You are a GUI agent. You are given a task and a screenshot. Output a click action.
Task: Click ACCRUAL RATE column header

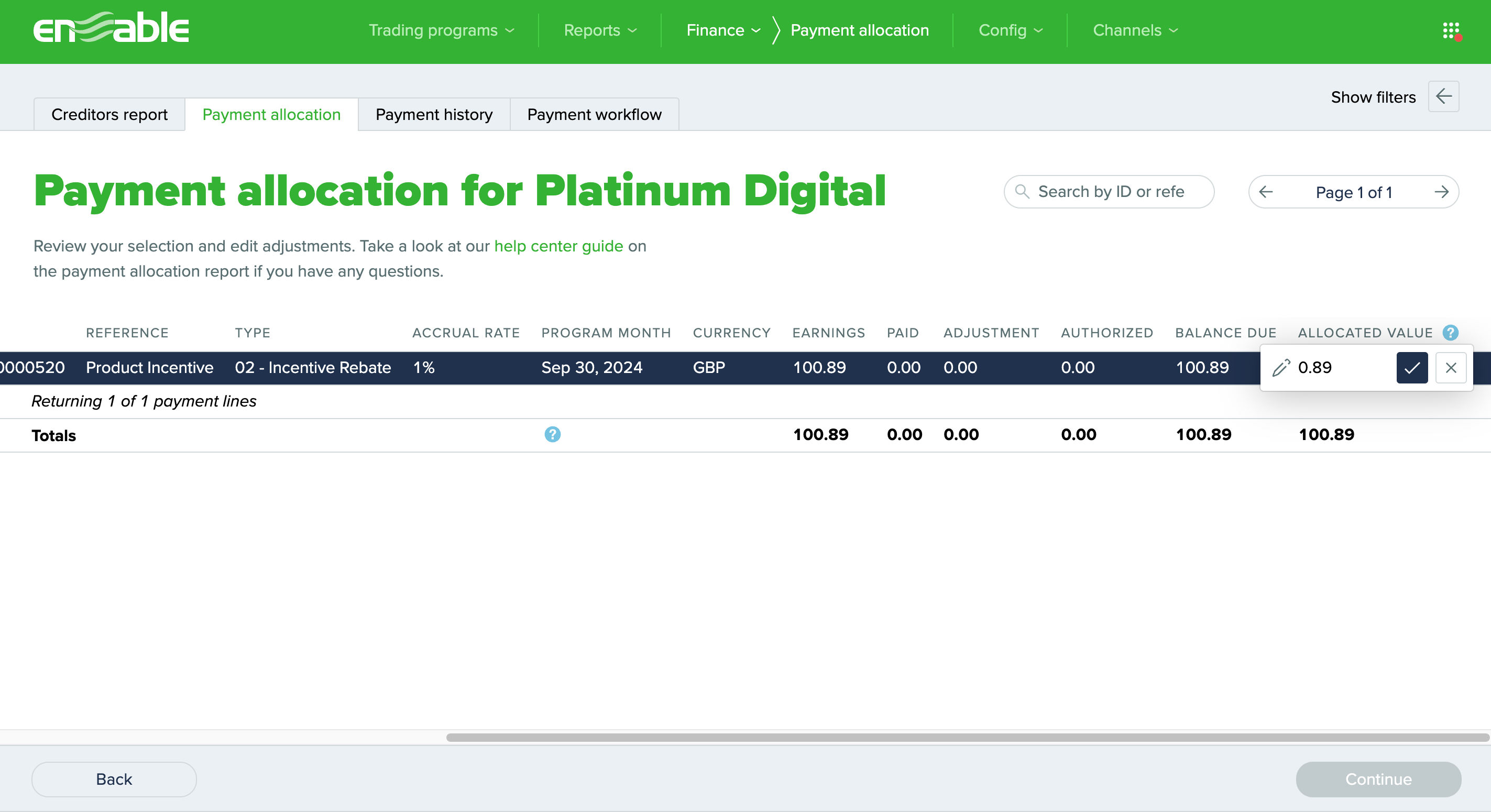click(466, 333)
